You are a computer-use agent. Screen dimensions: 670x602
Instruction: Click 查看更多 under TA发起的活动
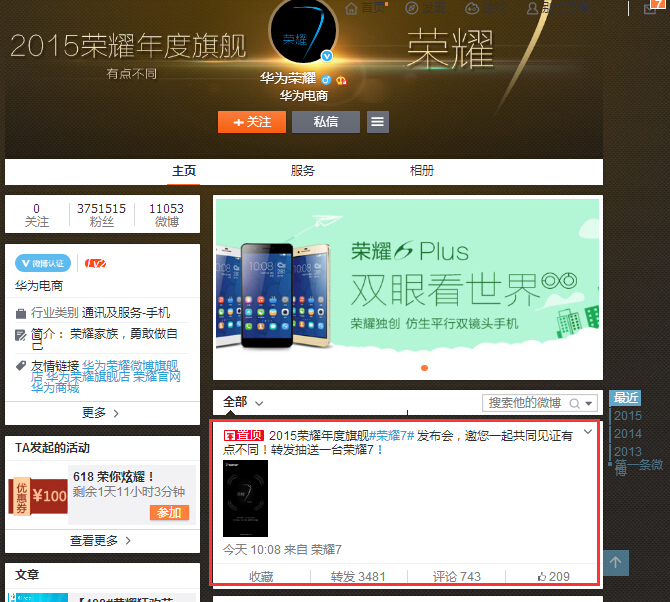tap(102, 540)
